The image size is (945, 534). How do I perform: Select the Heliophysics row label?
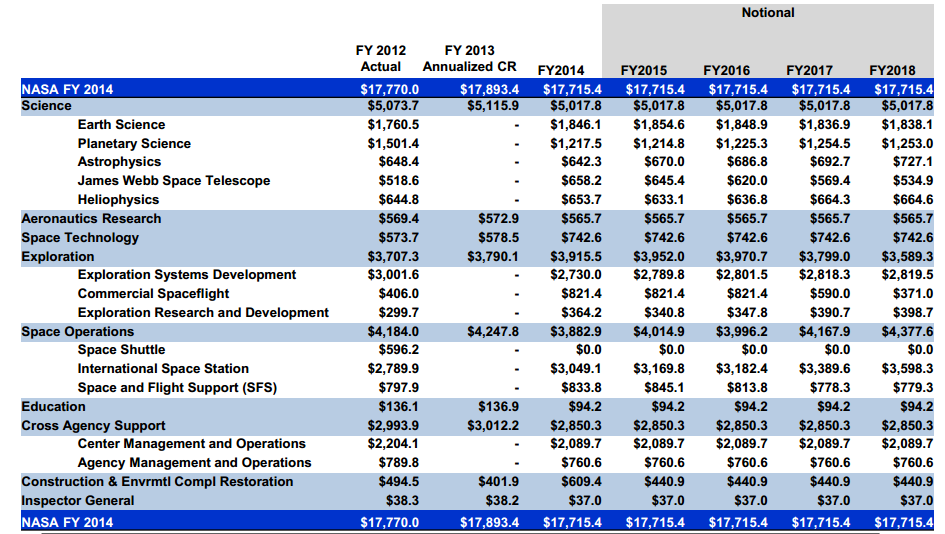pyautogui.click(x=118, y=199)
